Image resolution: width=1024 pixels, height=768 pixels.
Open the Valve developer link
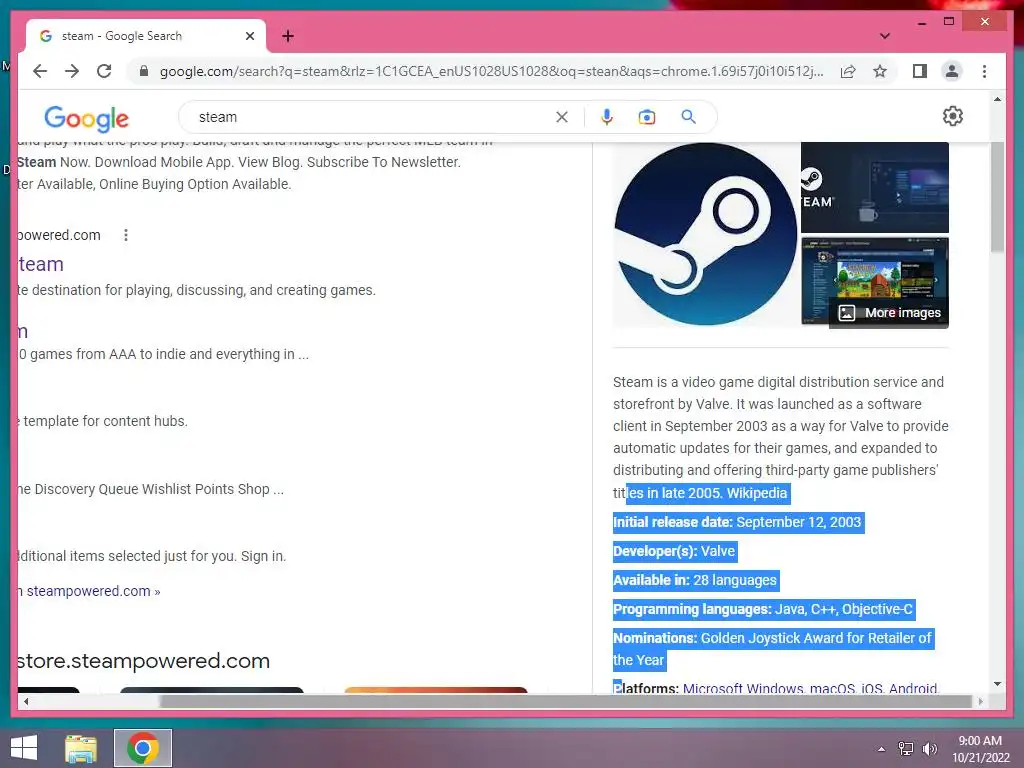point(718,551)
